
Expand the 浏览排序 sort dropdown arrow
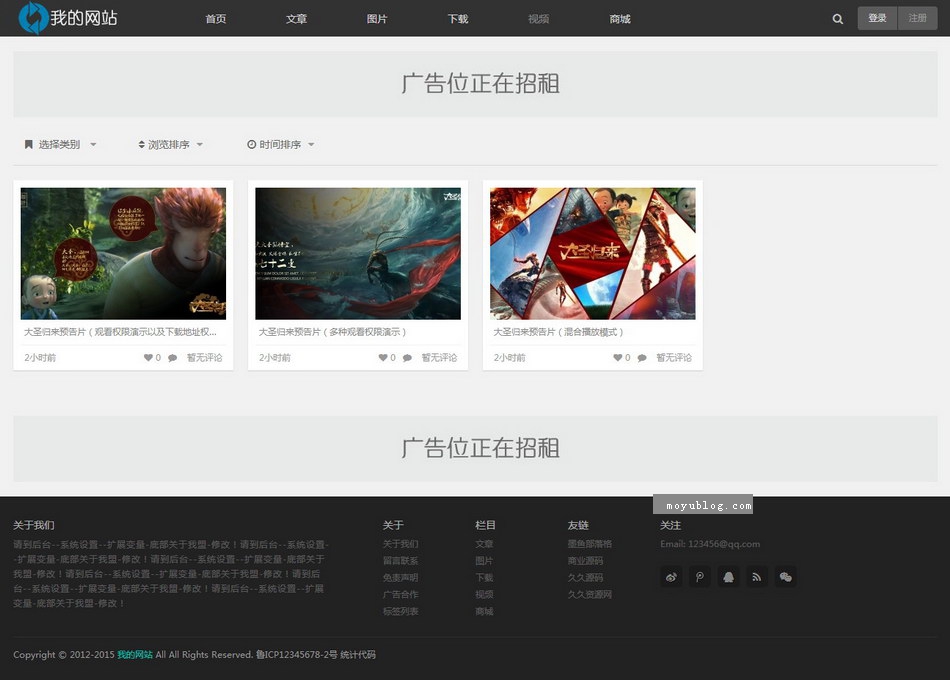tap(200, 144)
